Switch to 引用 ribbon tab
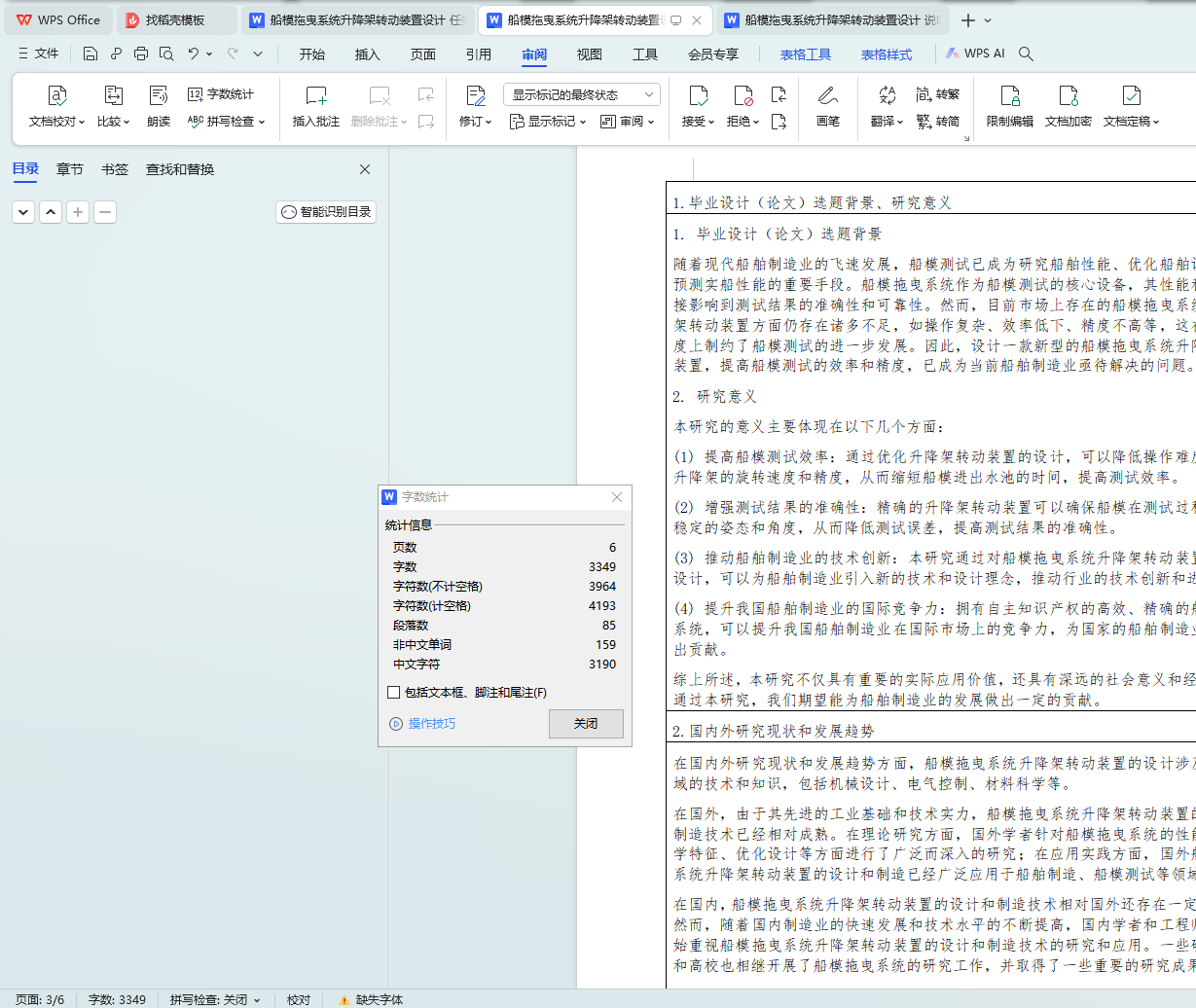 pyautogui.click(x=479, y=54)
